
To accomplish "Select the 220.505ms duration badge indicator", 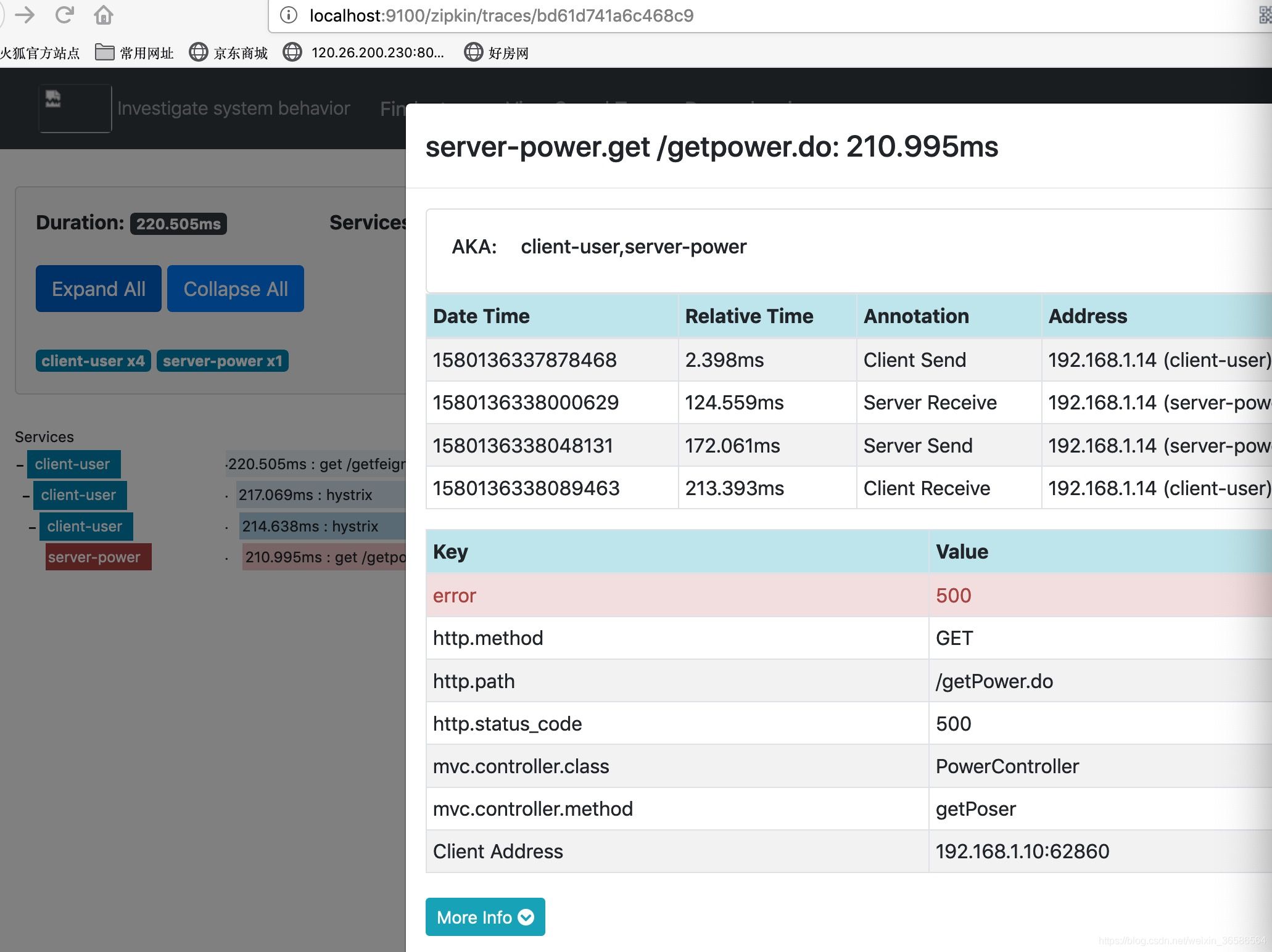I will [178, 223].
